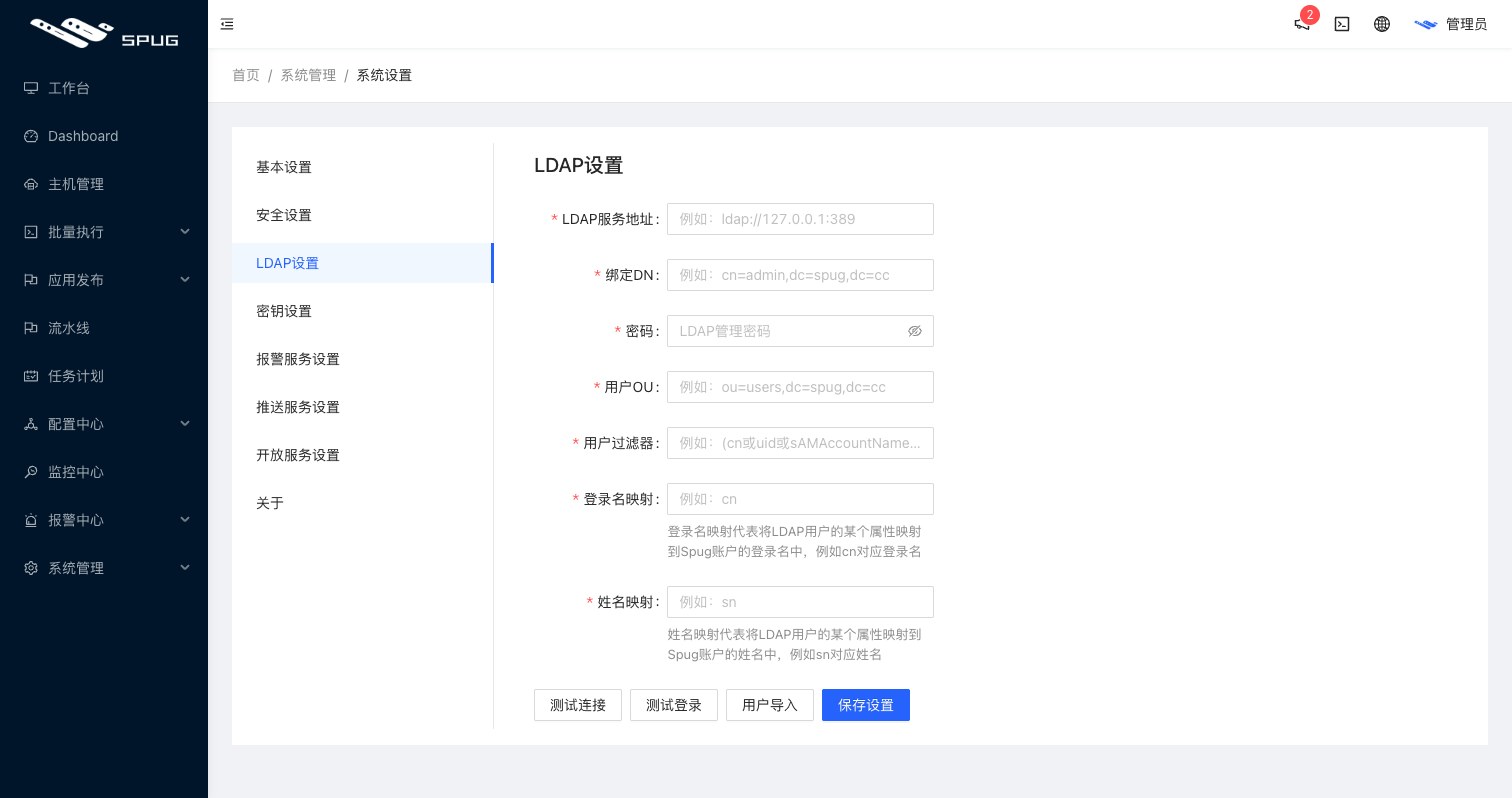Image resolution: width=1512 pixels, height=798 pixels.
Task: Select 基本设置 in settings menu
Action: pyautogui.click(x=362, y=167)
